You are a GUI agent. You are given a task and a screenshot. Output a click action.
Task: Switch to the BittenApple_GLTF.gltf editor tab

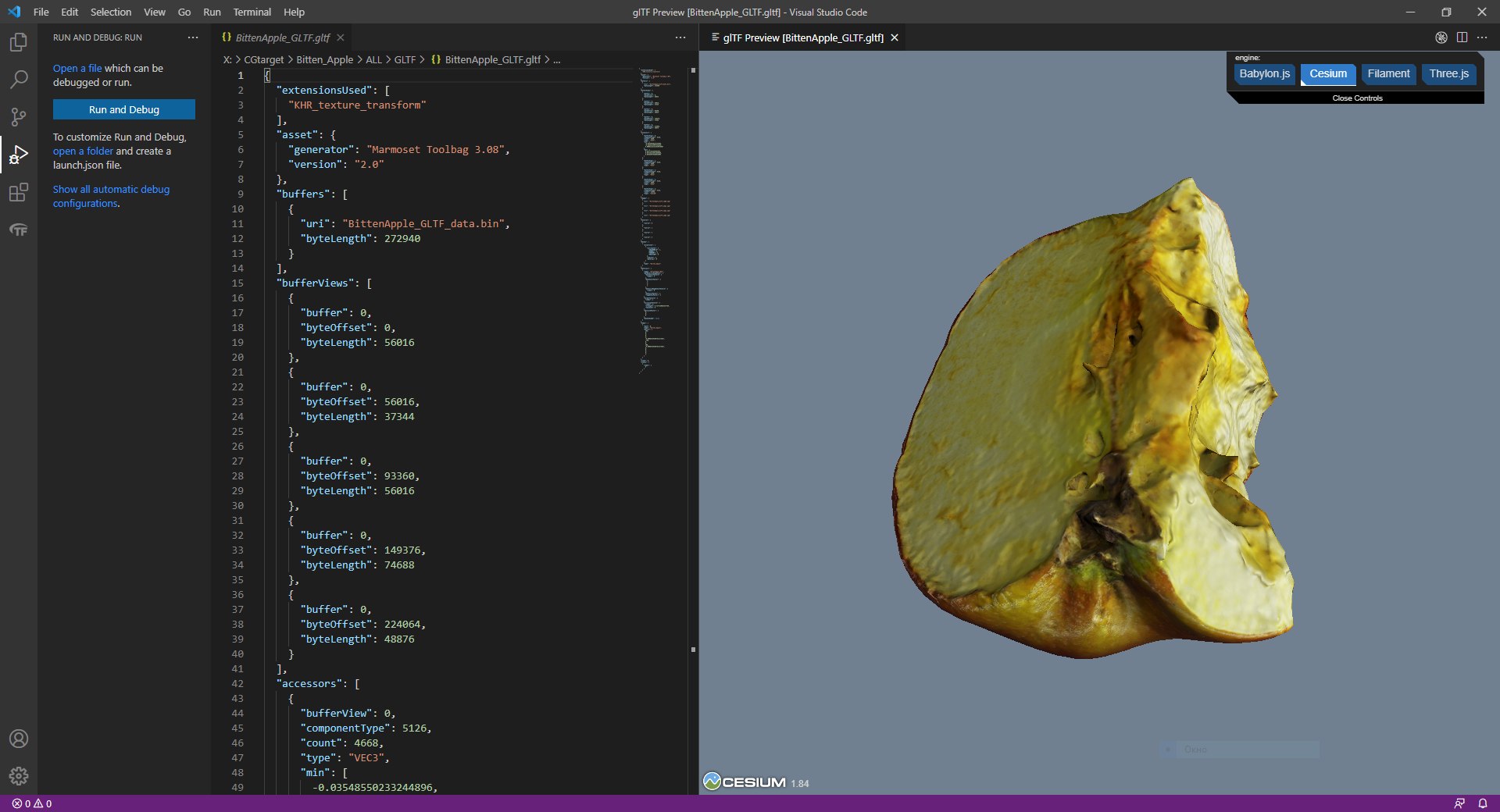283,37
